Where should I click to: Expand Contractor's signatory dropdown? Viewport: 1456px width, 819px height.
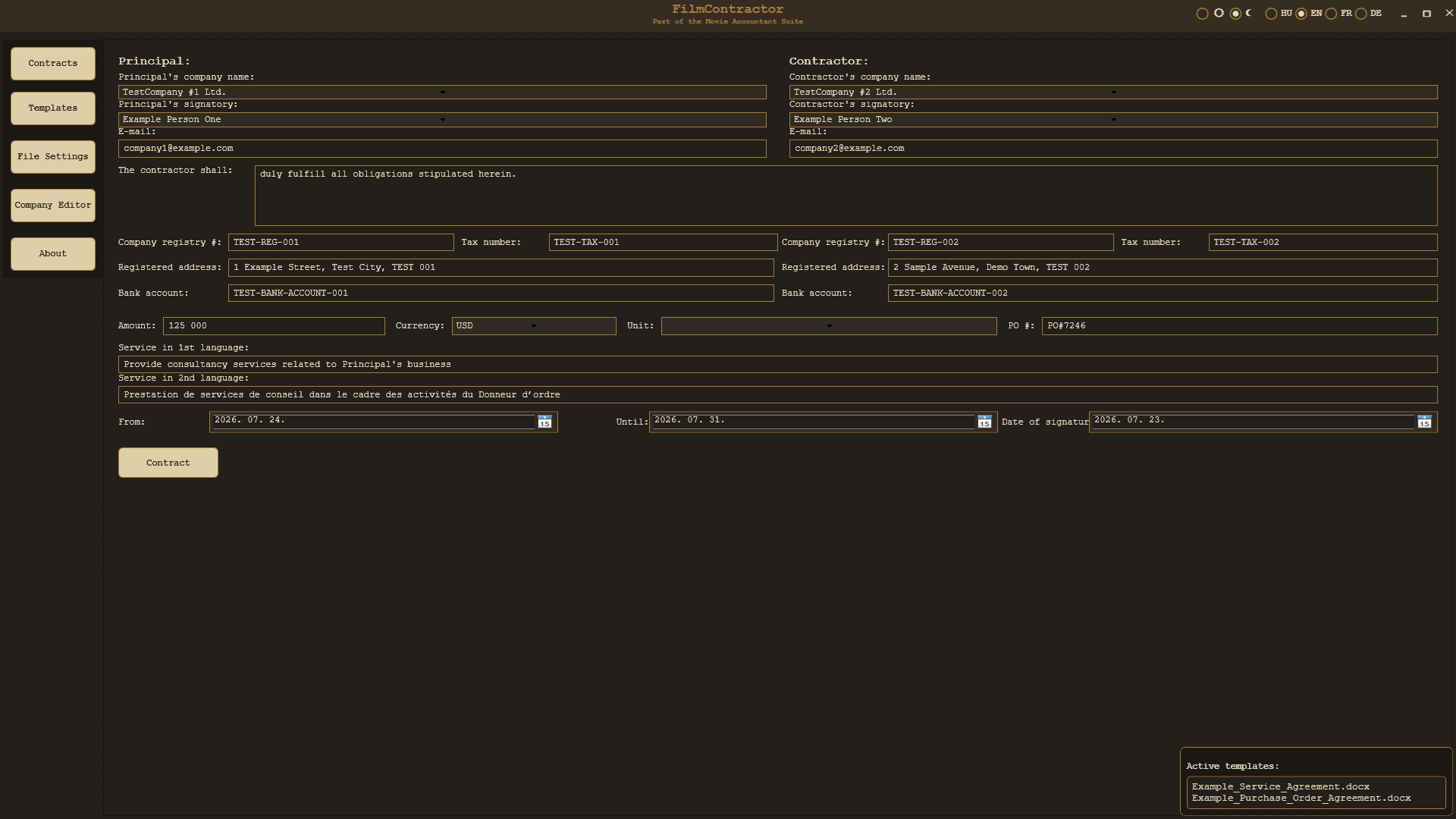[1113, 120]
